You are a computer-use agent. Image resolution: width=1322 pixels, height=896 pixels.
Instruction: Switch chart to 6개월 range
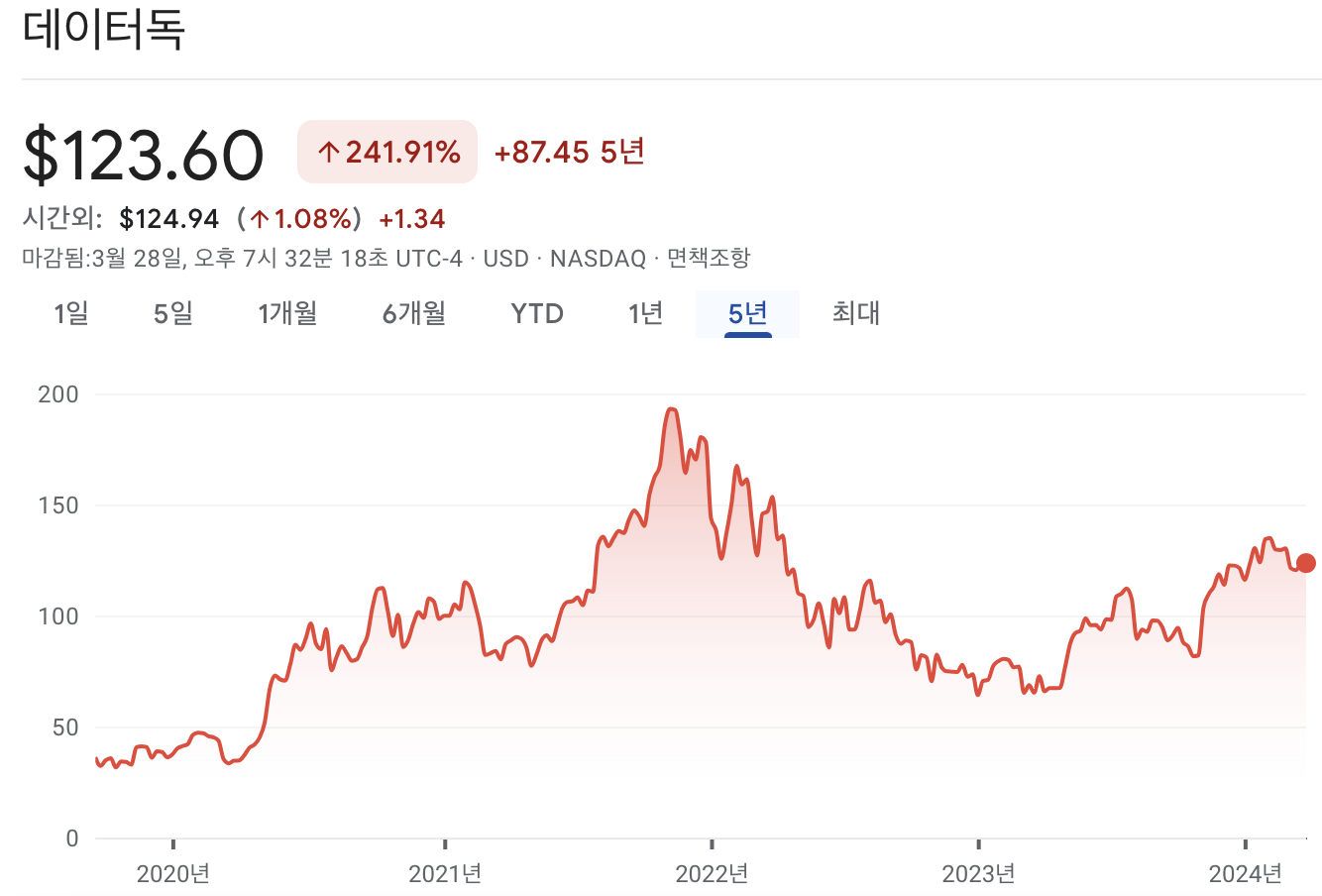point(414,313)
